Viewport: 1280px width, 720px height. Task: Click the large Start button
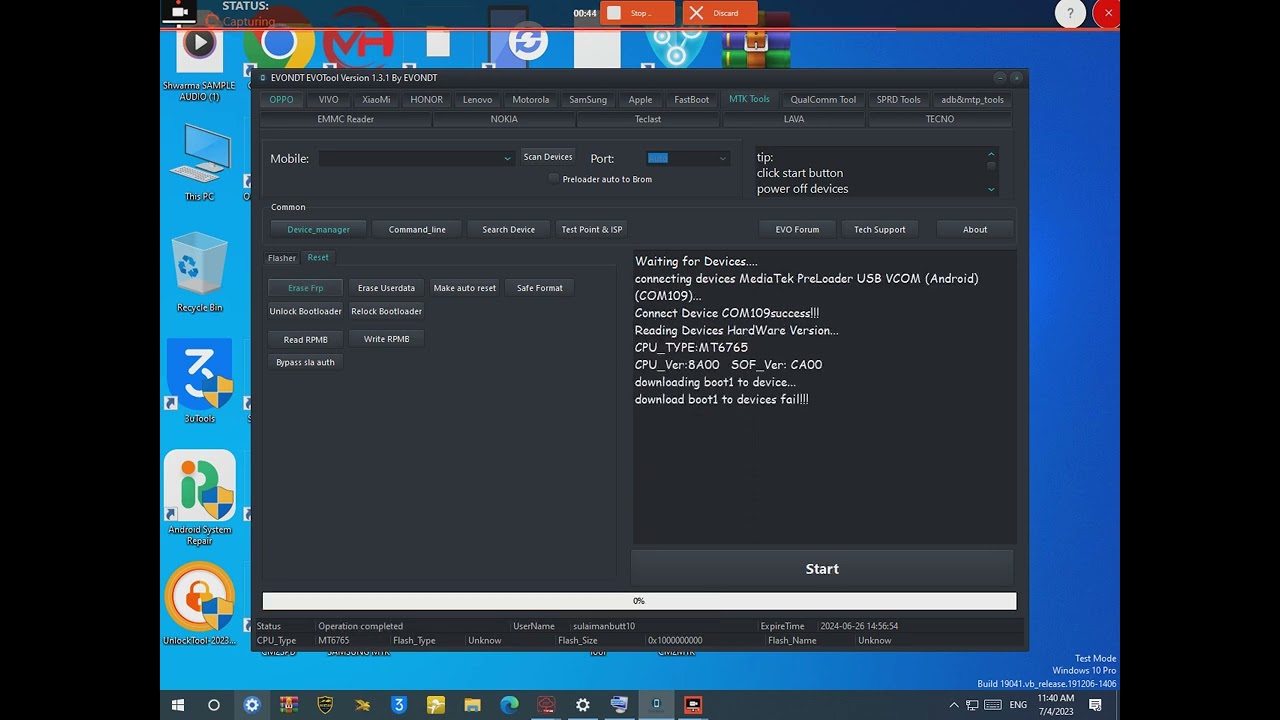coord(822,568)
